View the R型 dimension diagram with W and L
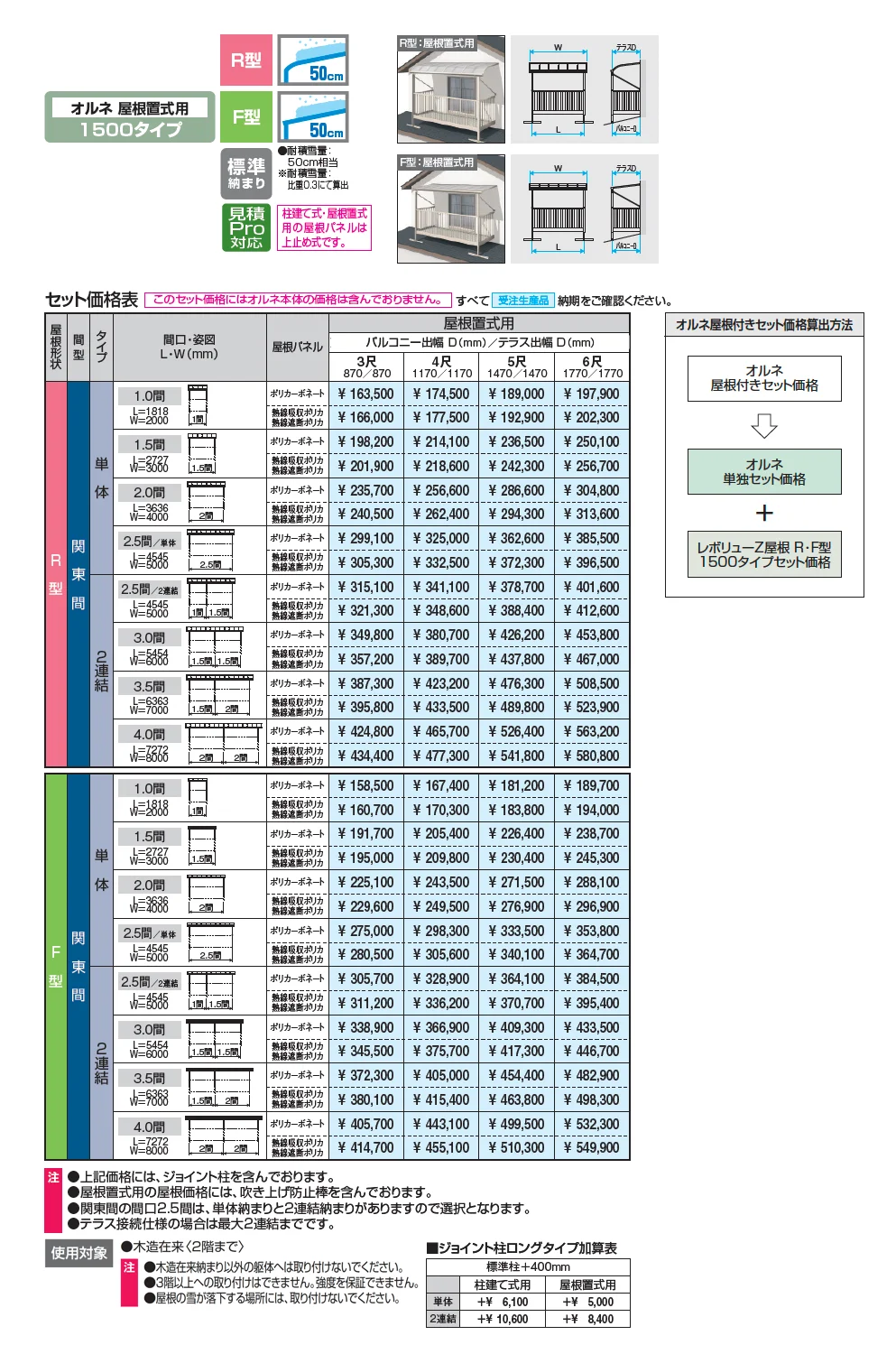Image resolution: width=896 pixels, height=1354 pixels. [585, 89]
